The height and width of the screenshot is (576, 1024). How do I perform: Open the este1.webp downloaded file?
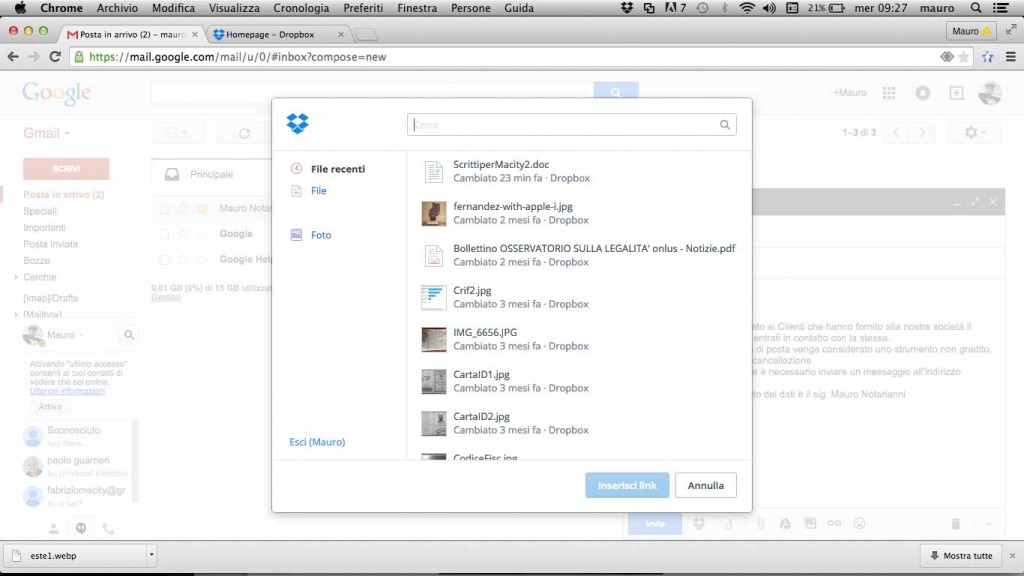click(x=76, y=555)
